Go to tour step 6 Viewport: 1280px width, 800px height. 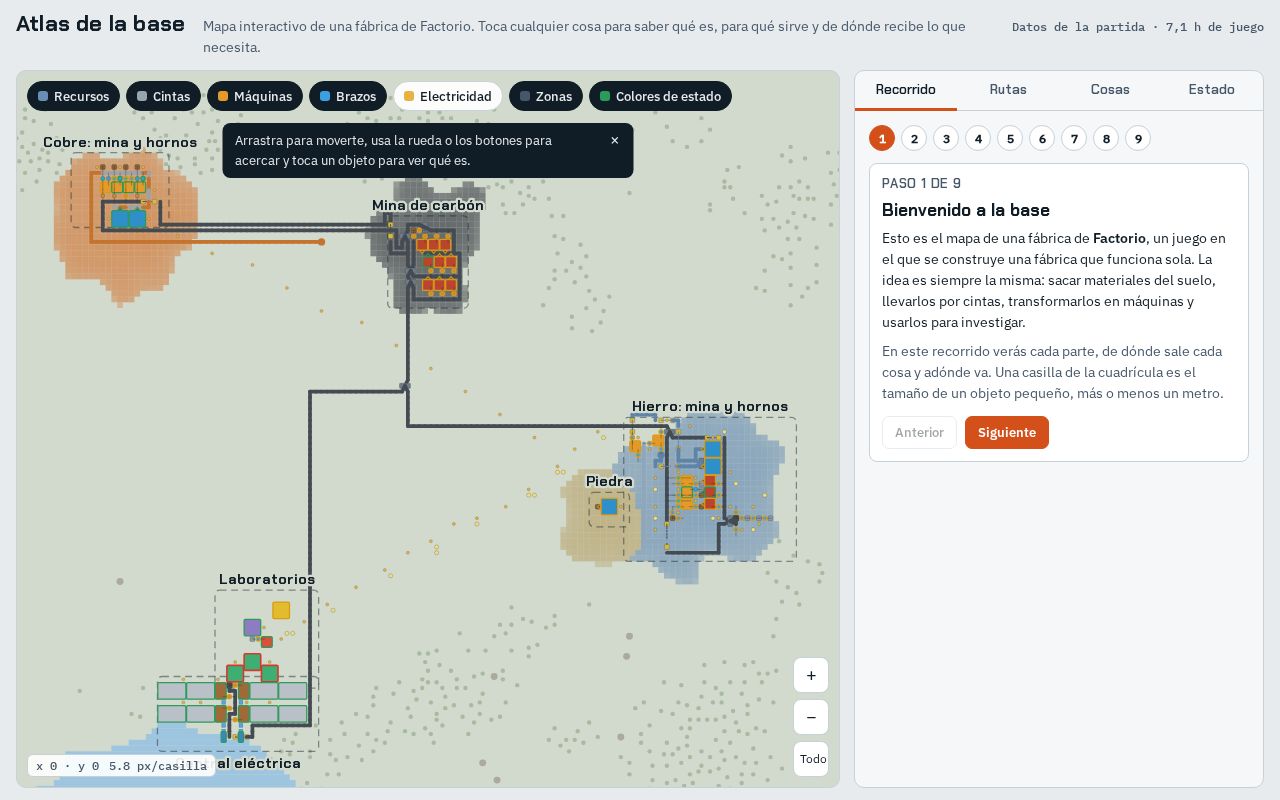click(1042, 138)
